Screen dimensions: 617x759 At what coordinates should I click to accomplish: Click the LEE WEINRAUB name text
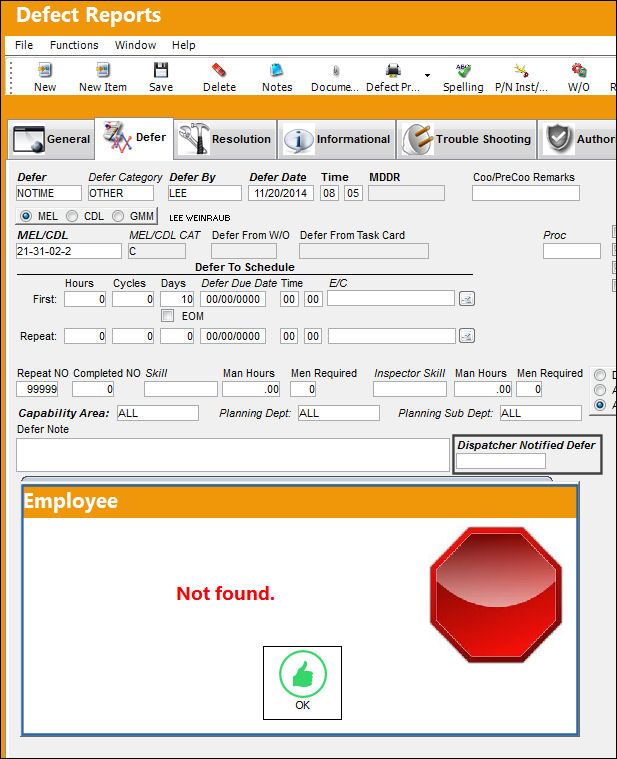click(x=200, y=218)
